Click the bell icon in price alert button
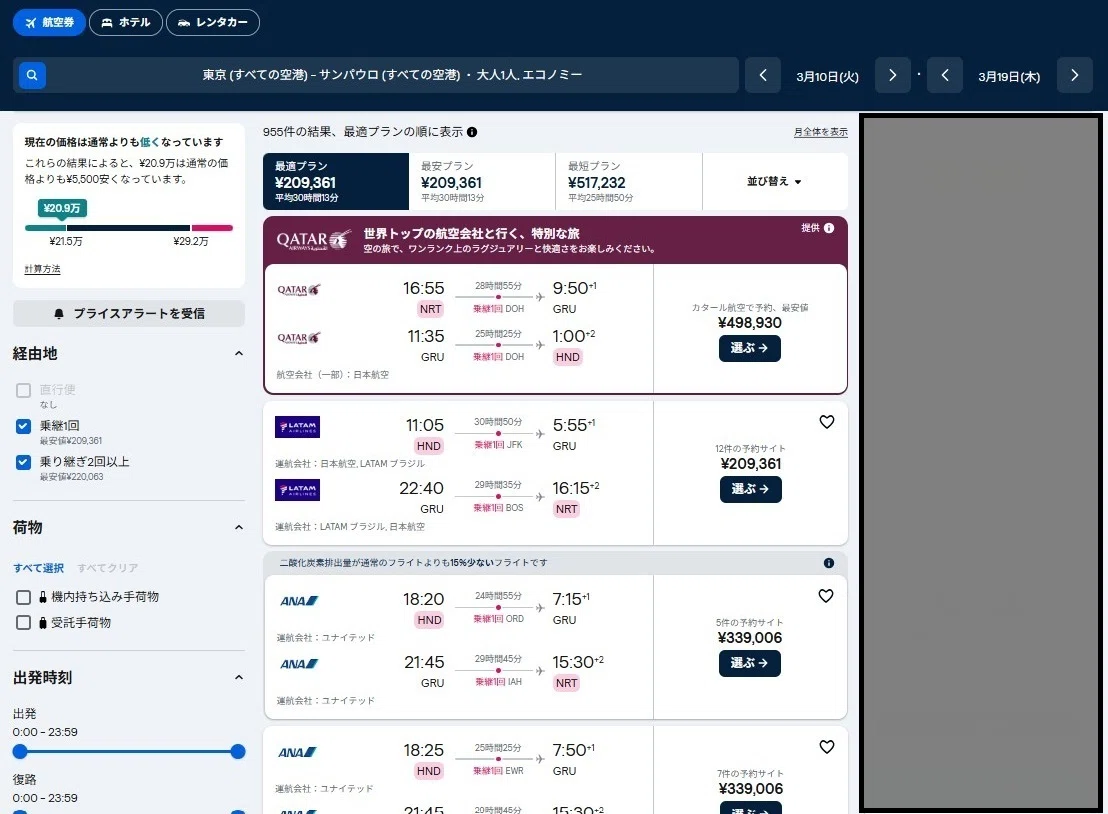Image resolution: width=1108 pixels, height=814 pixels. click(59, 314)
